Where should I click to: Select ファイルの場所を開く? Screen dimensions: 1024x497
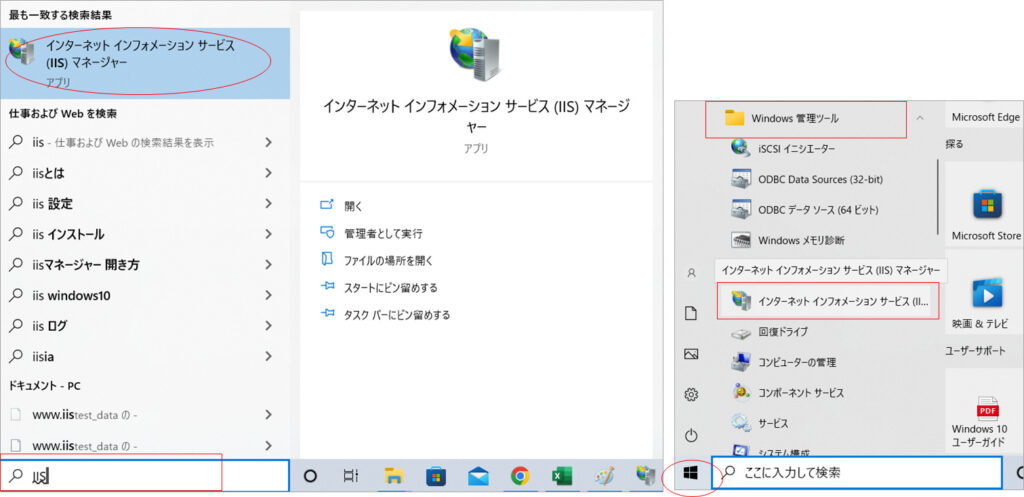pyautogui.click(x=389, y=261)
